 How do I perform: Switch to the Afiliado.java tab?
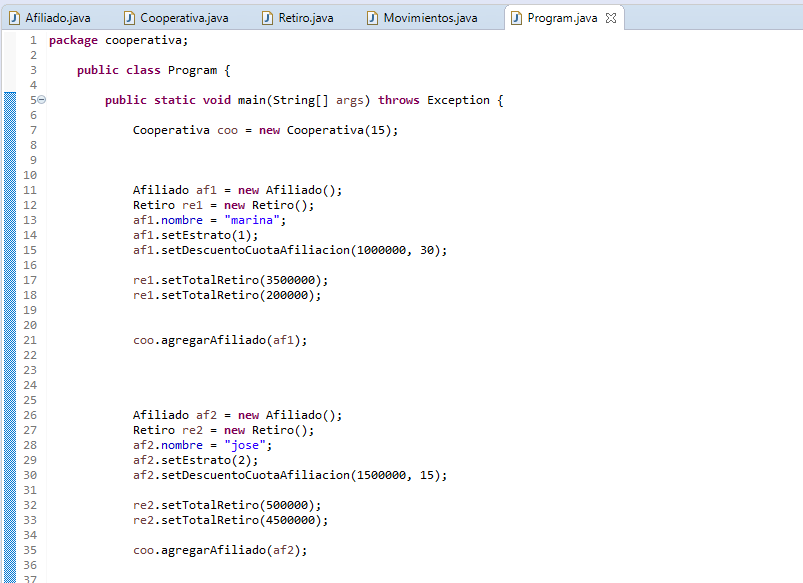50,18
